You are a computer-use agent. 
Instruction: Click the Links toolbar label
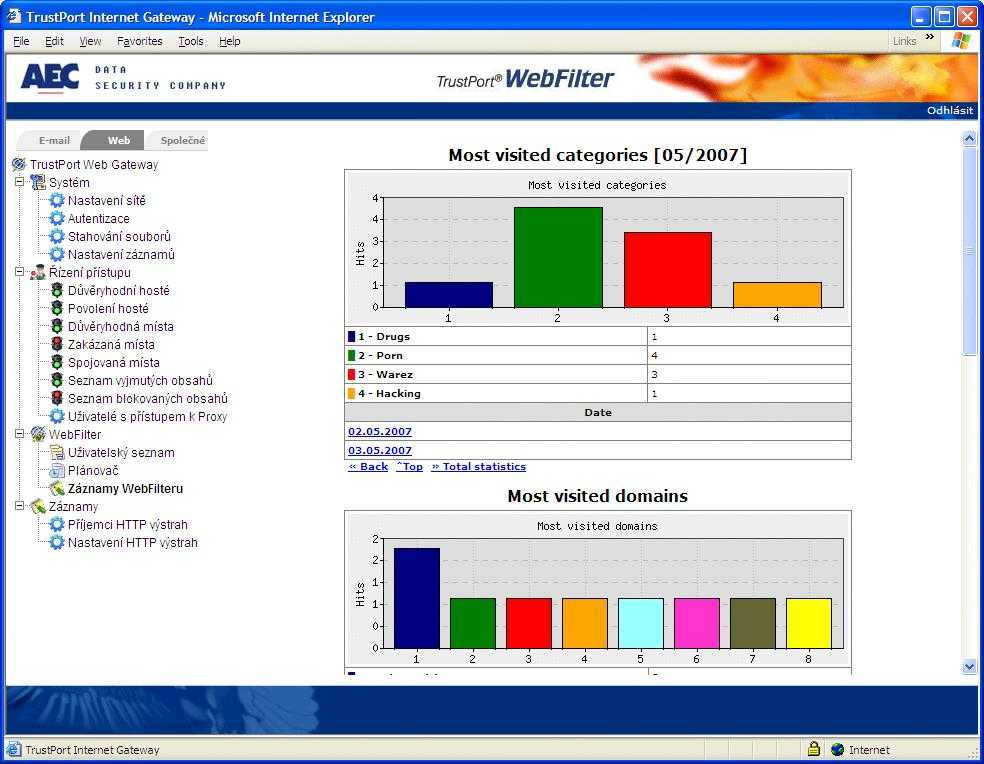(x=904, y=41)
